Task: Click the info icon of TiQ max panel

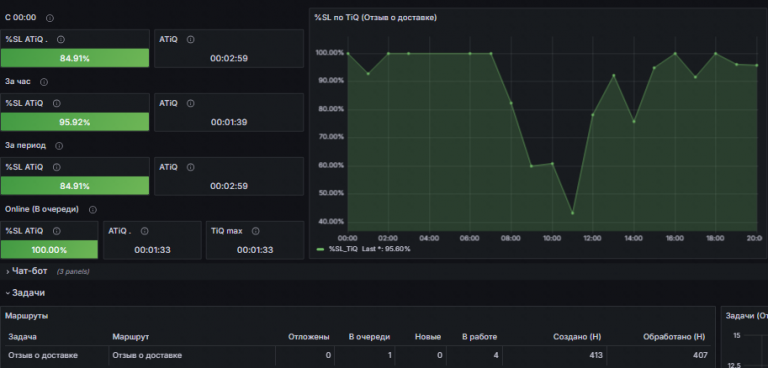Action: coord(255,231)
